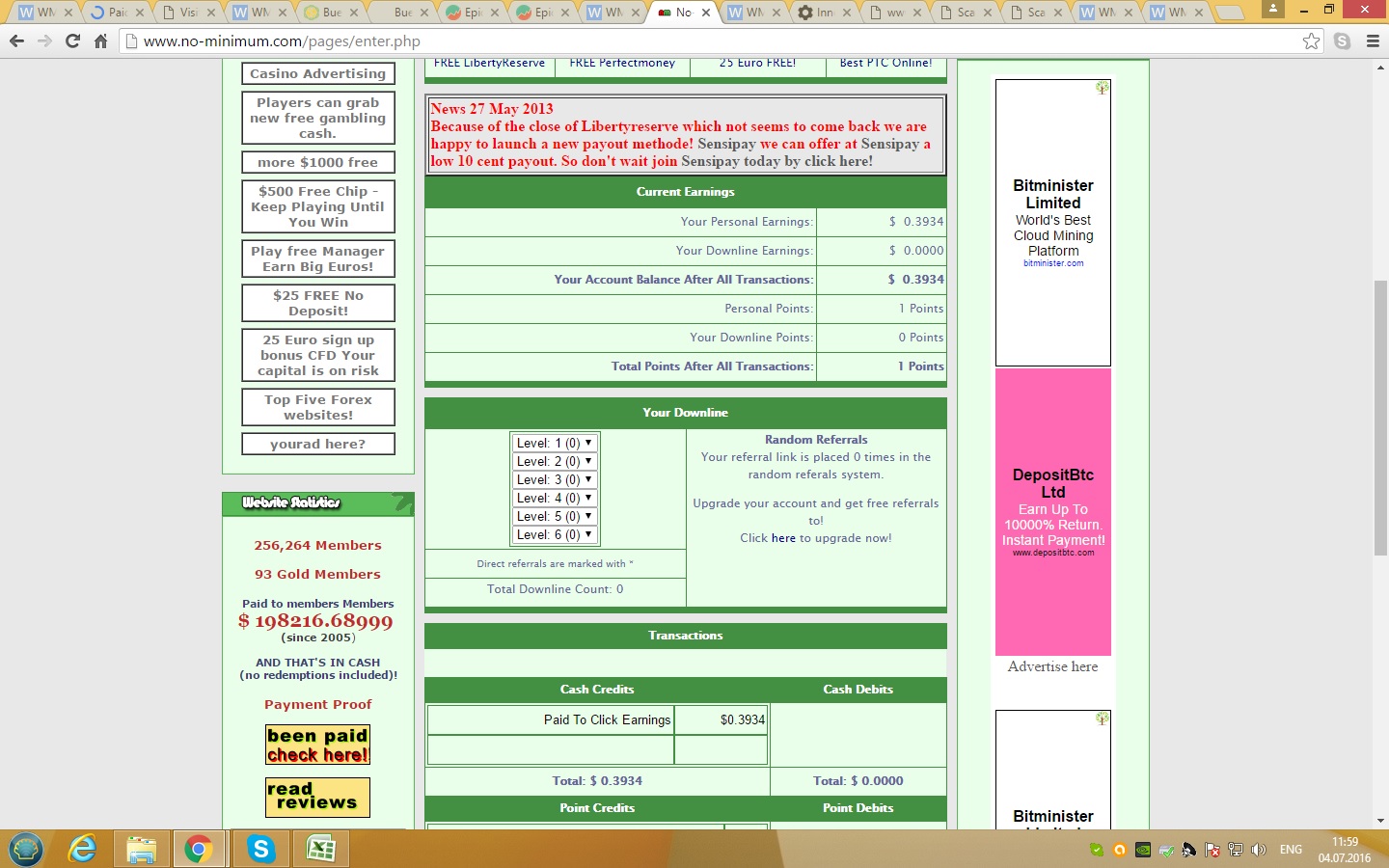Click the ad info icon on top Bitminister ad
1389x868 pixels.
[x=1103, y=88]
